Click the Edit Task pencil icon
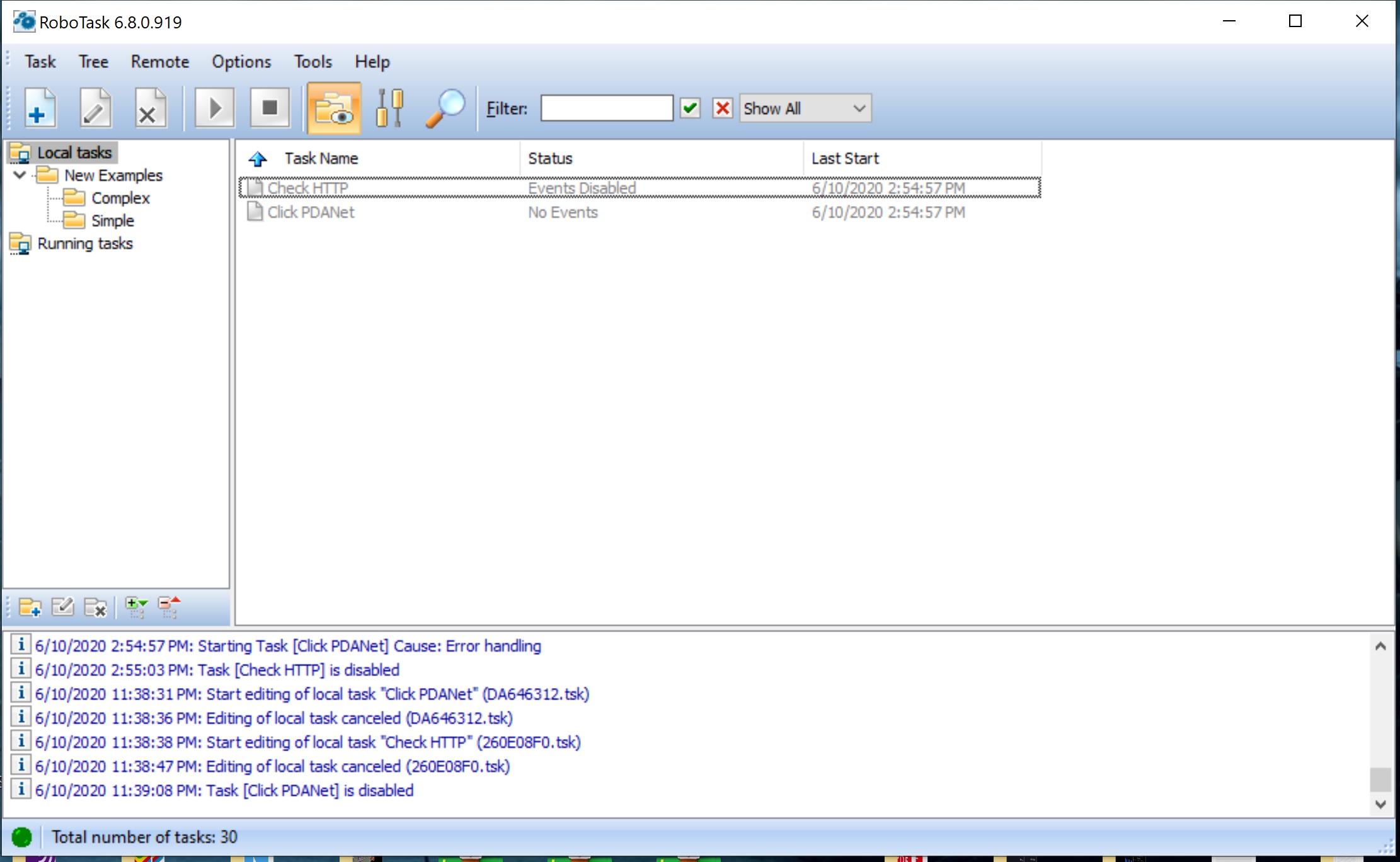 click(x=95, y=108)
